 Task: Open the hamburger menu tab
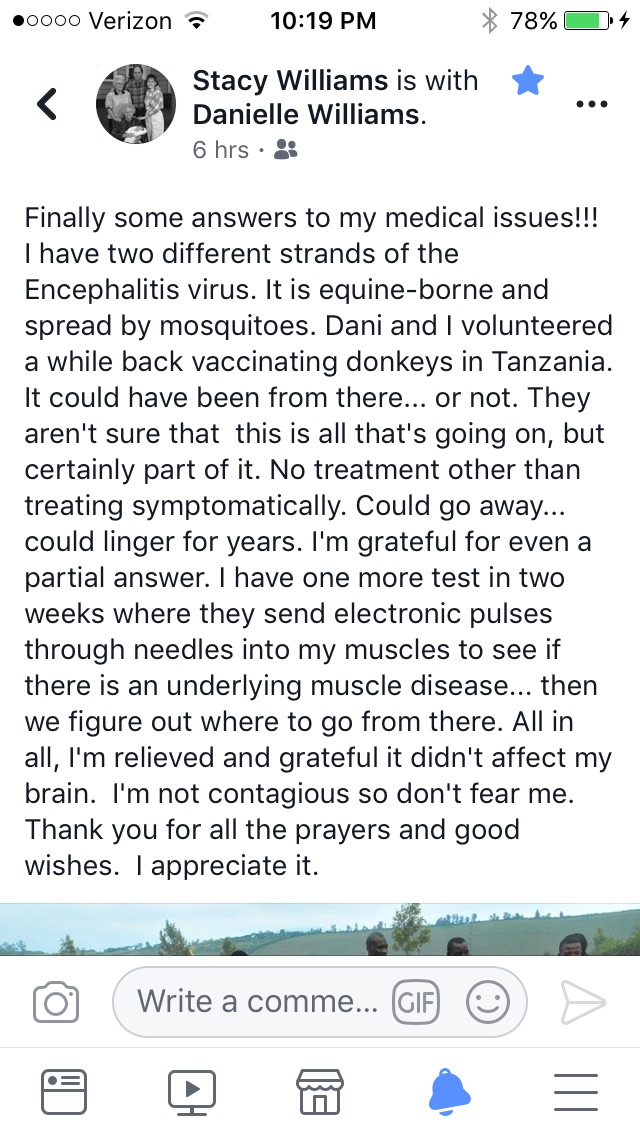point(575,1091)
